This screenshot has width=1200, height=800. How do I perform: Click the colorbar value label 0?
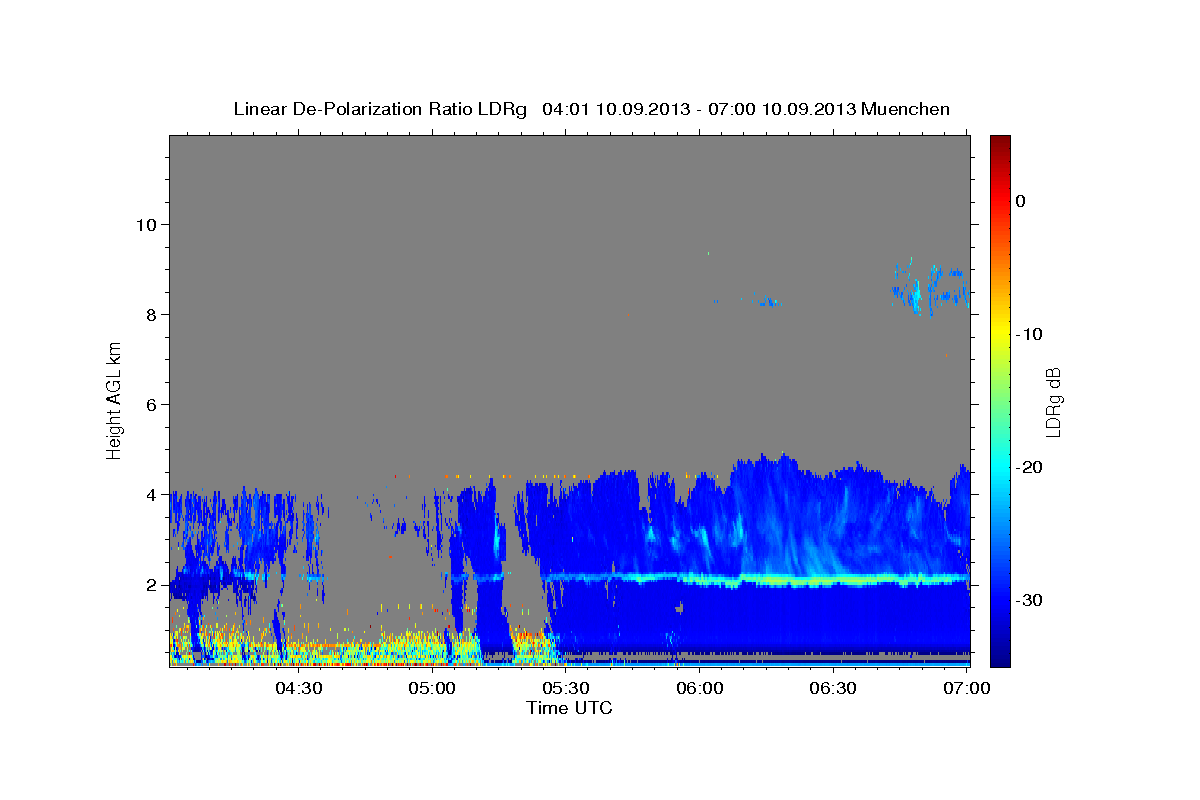1021,201
